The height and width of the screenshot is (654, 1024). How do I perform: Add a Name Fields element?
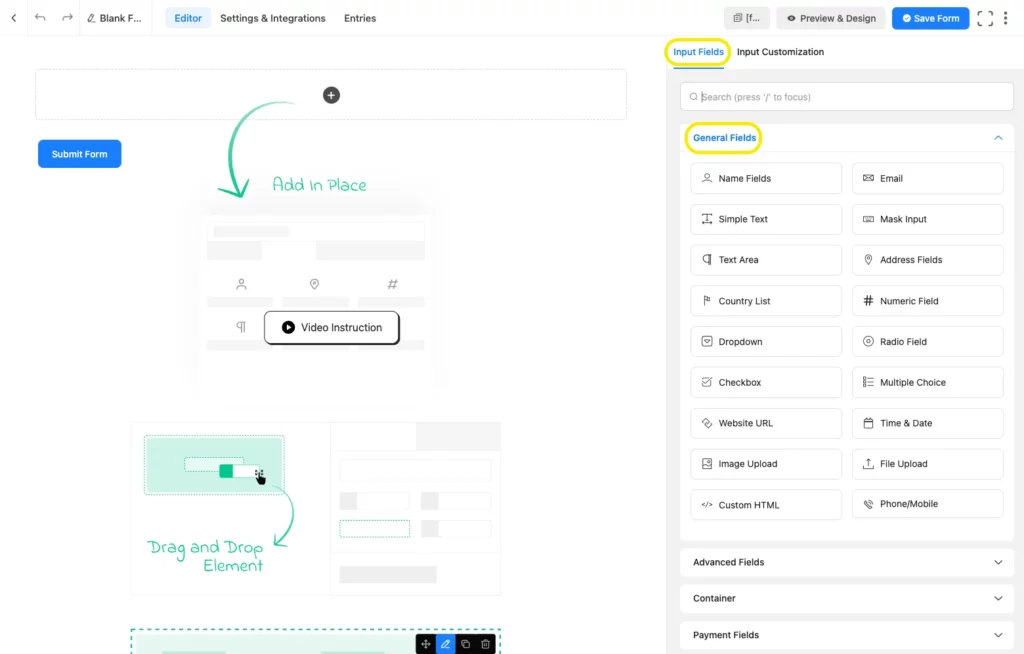tap(766, 178)
